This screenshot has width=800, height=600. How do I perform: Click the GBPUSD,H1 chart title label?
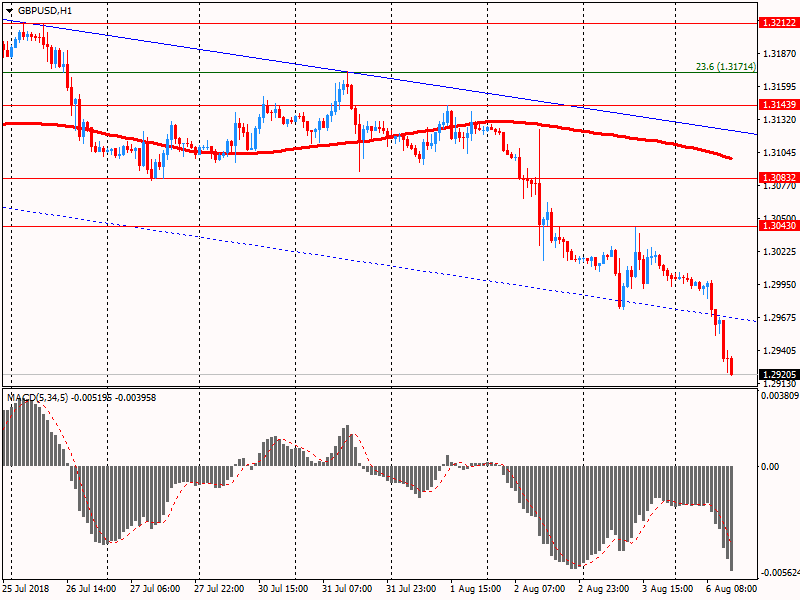coord(45,10)
